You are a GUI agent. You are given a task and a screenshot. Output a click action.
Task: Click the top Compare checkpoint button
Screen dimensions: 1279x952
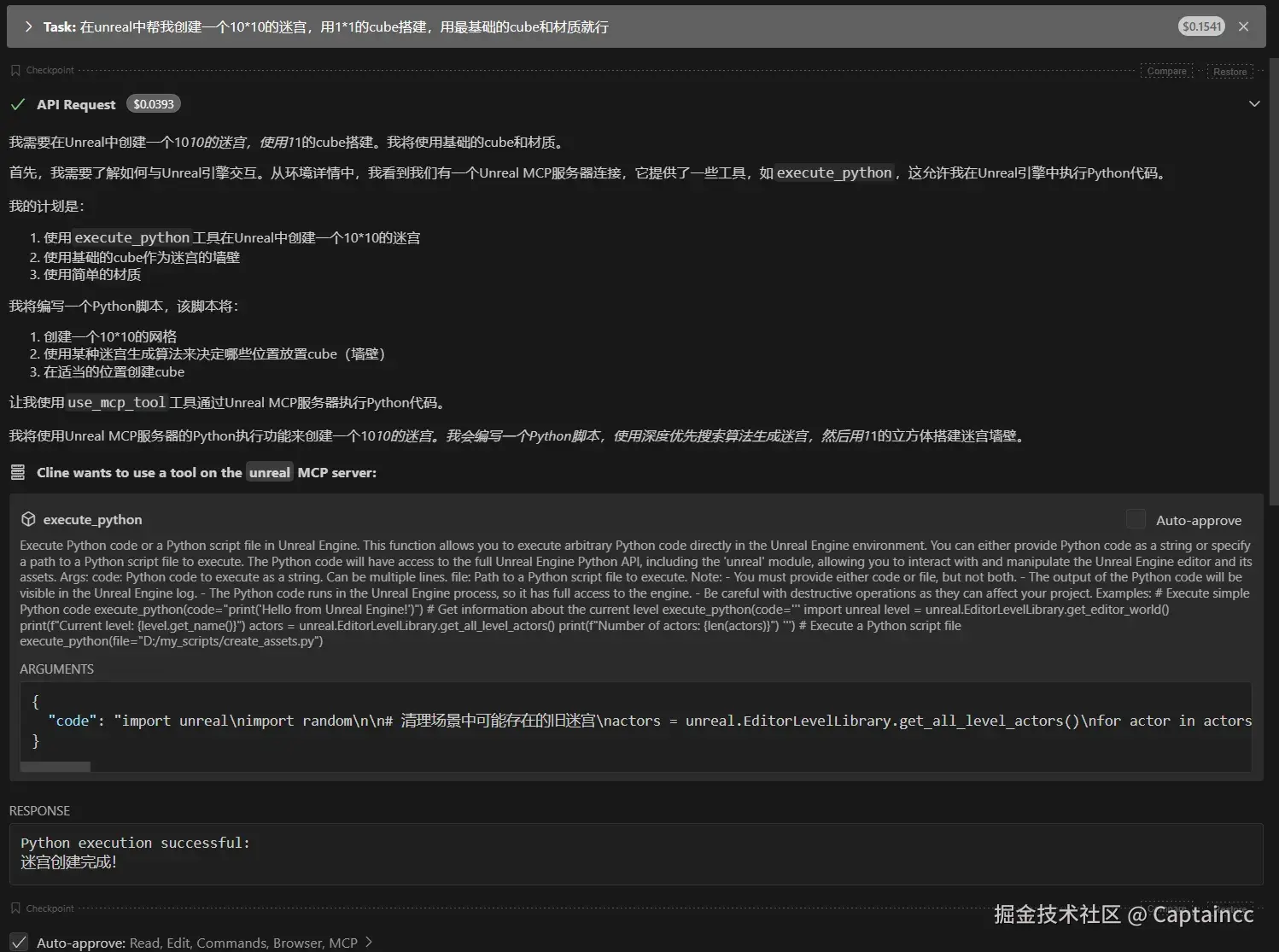[1166, 72]
